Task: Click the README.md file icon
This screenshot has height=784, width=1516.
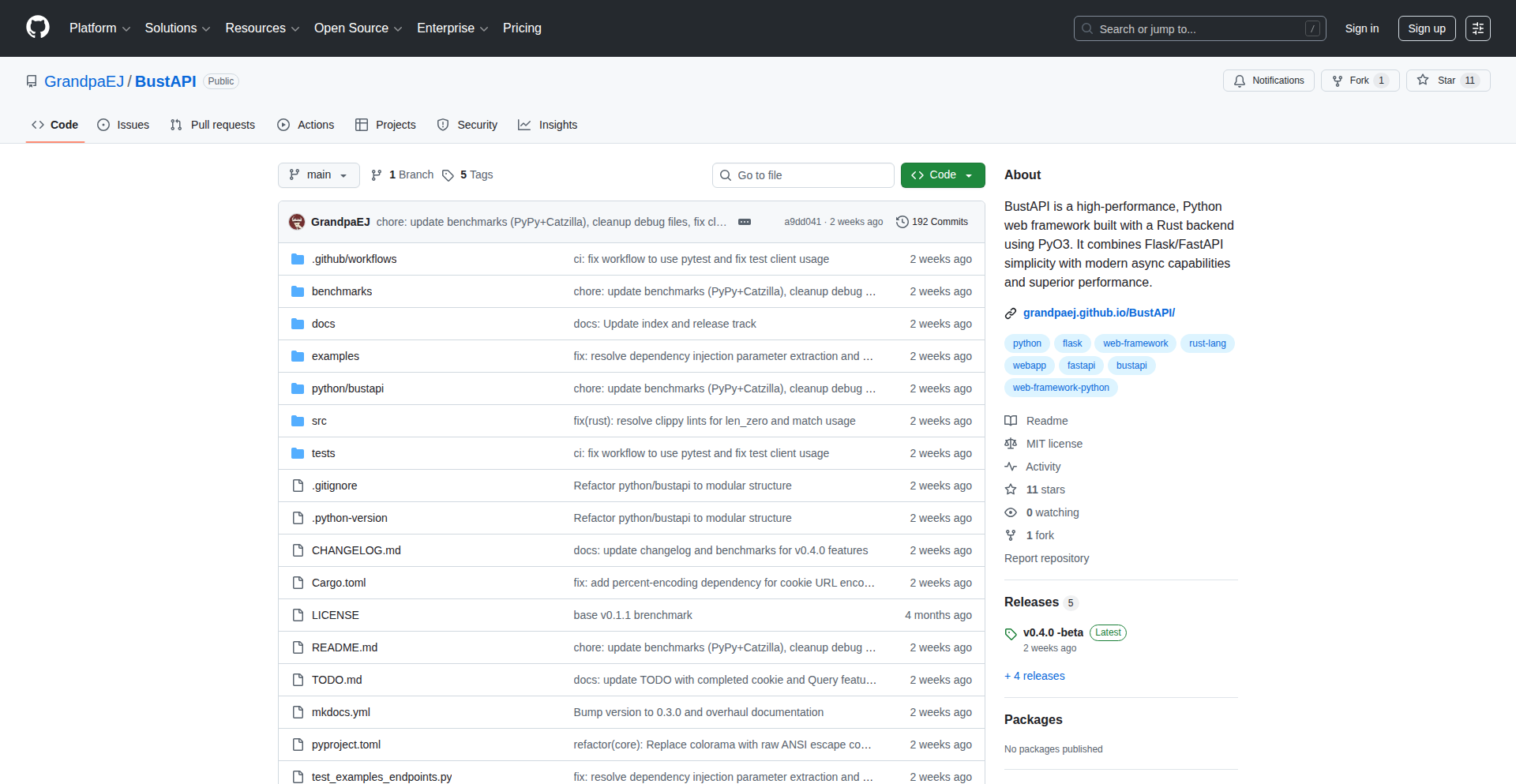Action: 298,647
